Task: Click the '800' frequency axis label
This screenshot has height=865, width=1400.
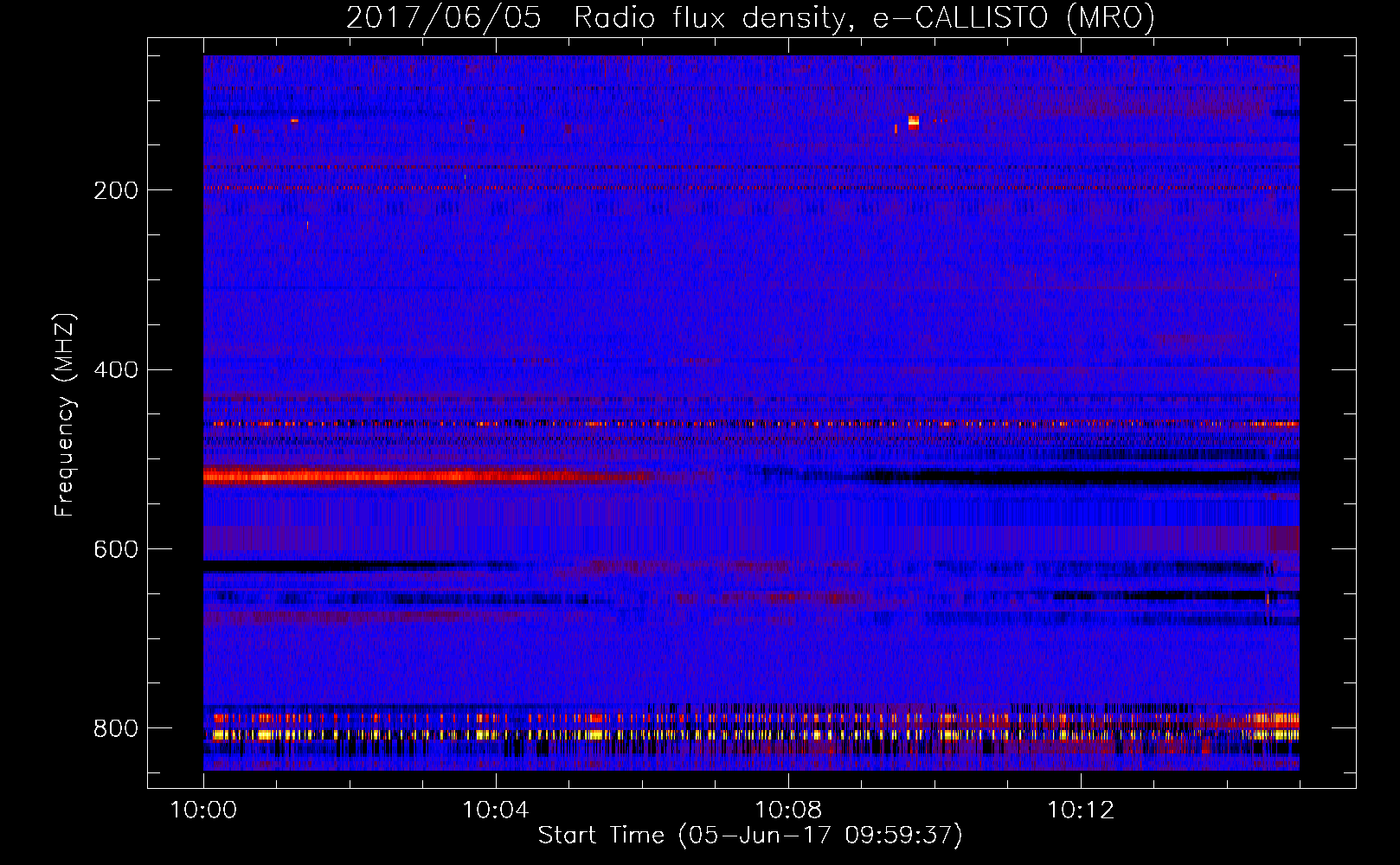Action: point(116,728)
